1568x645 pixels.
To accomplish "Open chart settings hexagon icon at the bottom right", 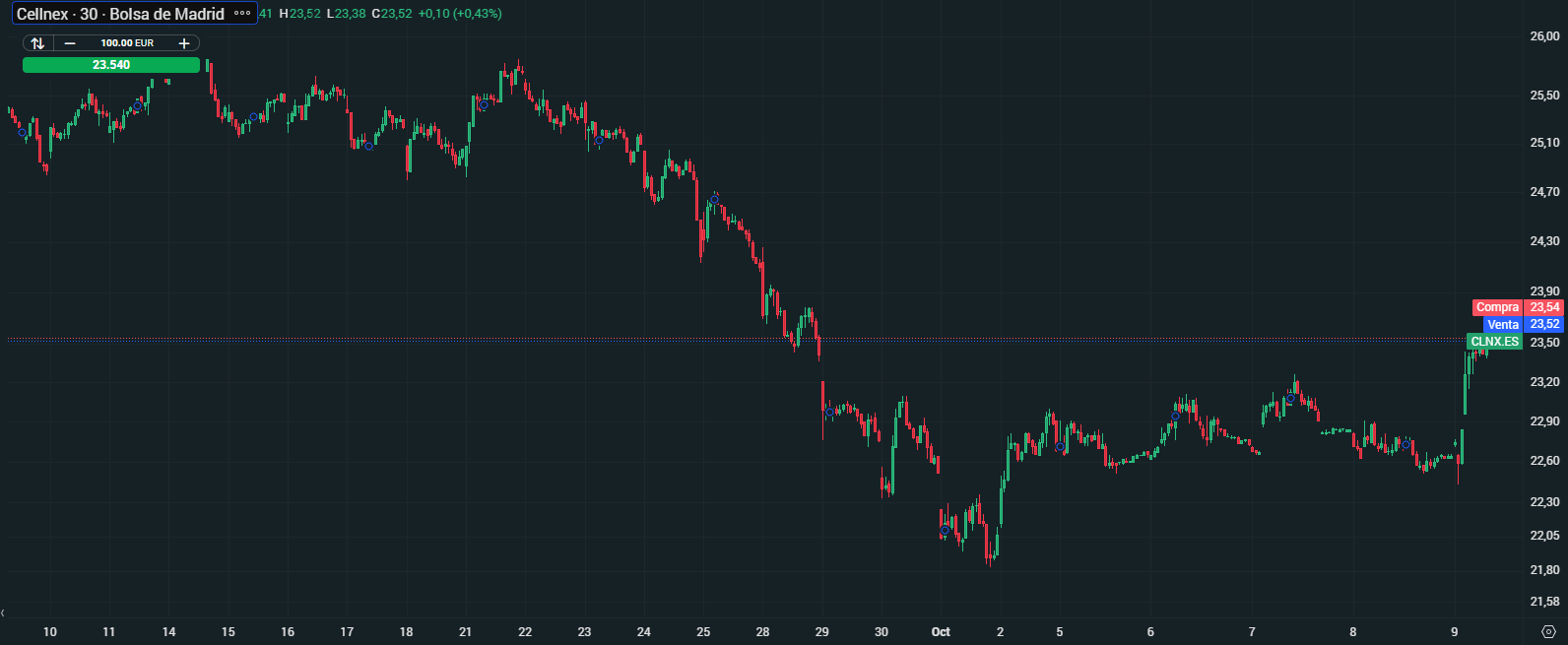I will (x=1548, y=631).
